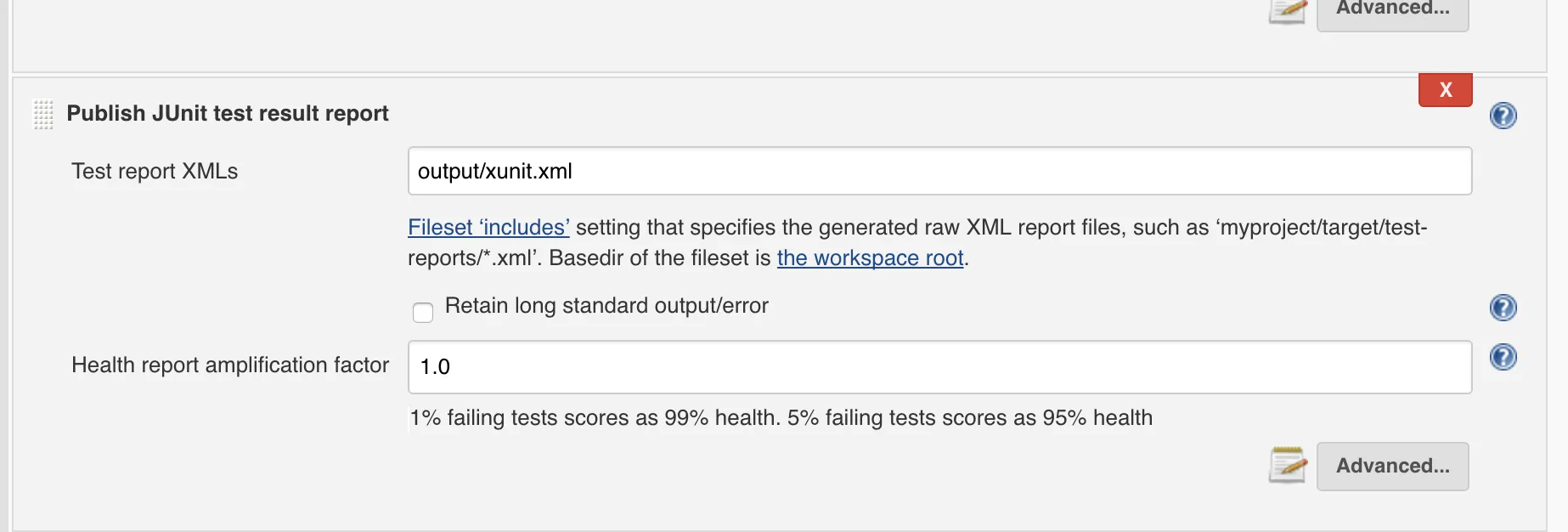The image size is (1568, 532).
Task: Click the Retain long standard output/error label
Action: pyautogui.click(x=606, y=306)
